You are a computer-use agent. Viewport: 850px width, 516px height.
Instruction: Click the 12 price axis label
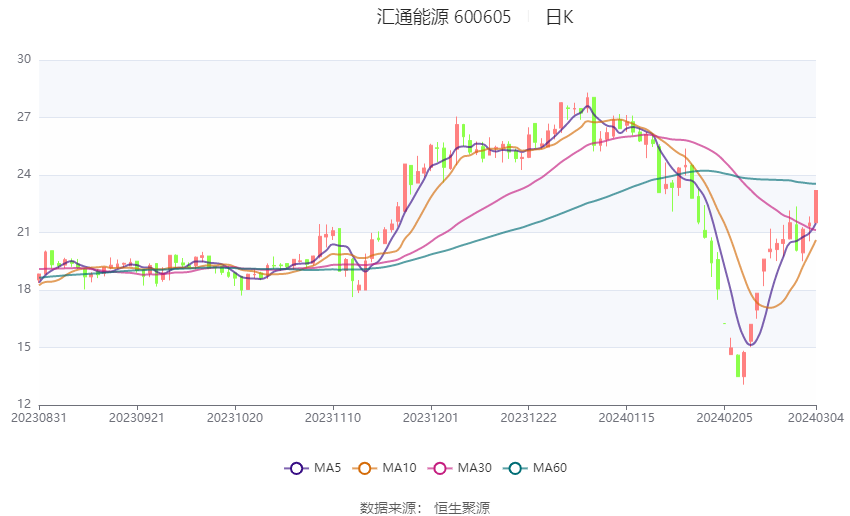click(24, 404)
